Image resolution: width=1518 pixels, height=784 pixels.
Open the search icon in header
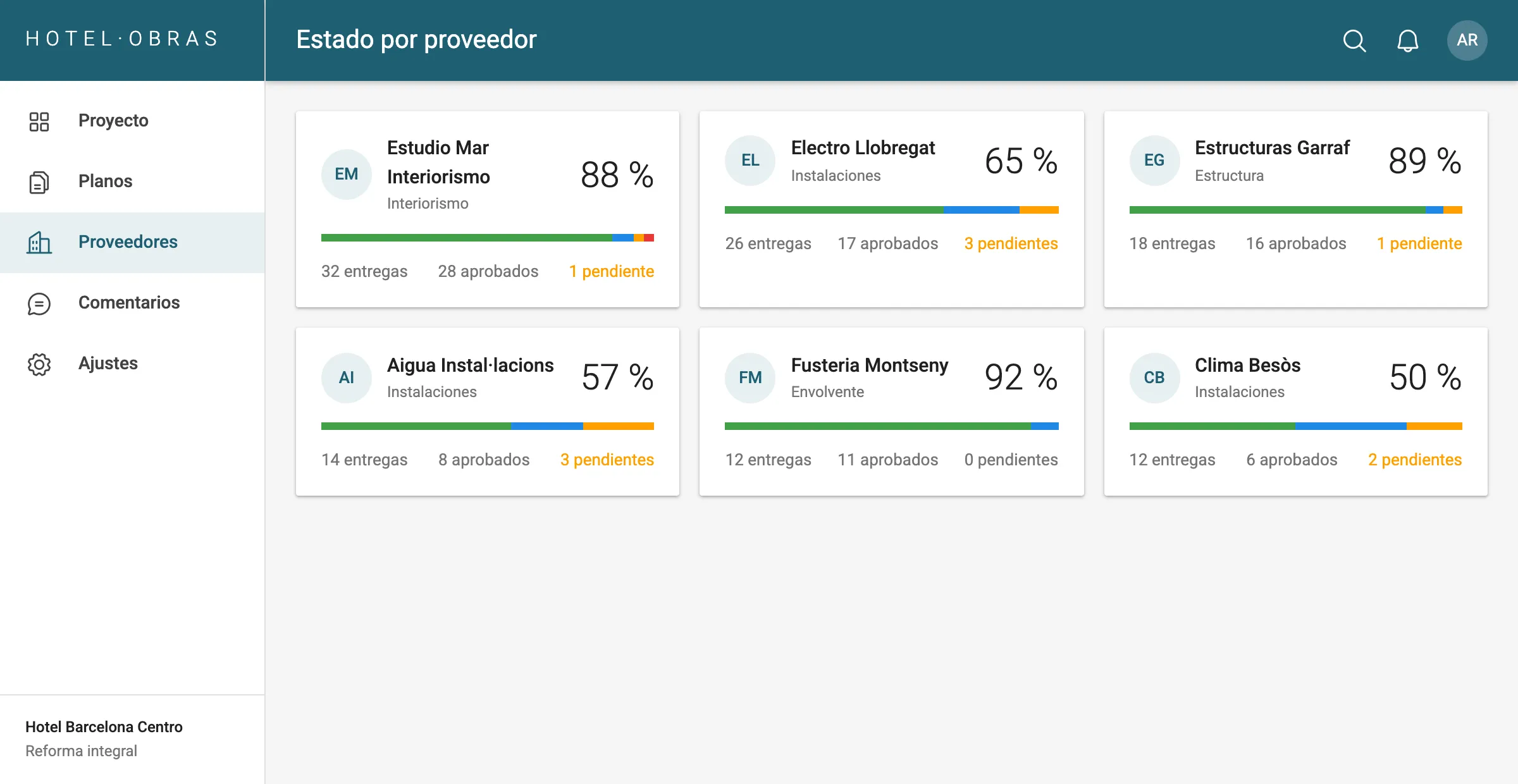tap(1354, 40)
